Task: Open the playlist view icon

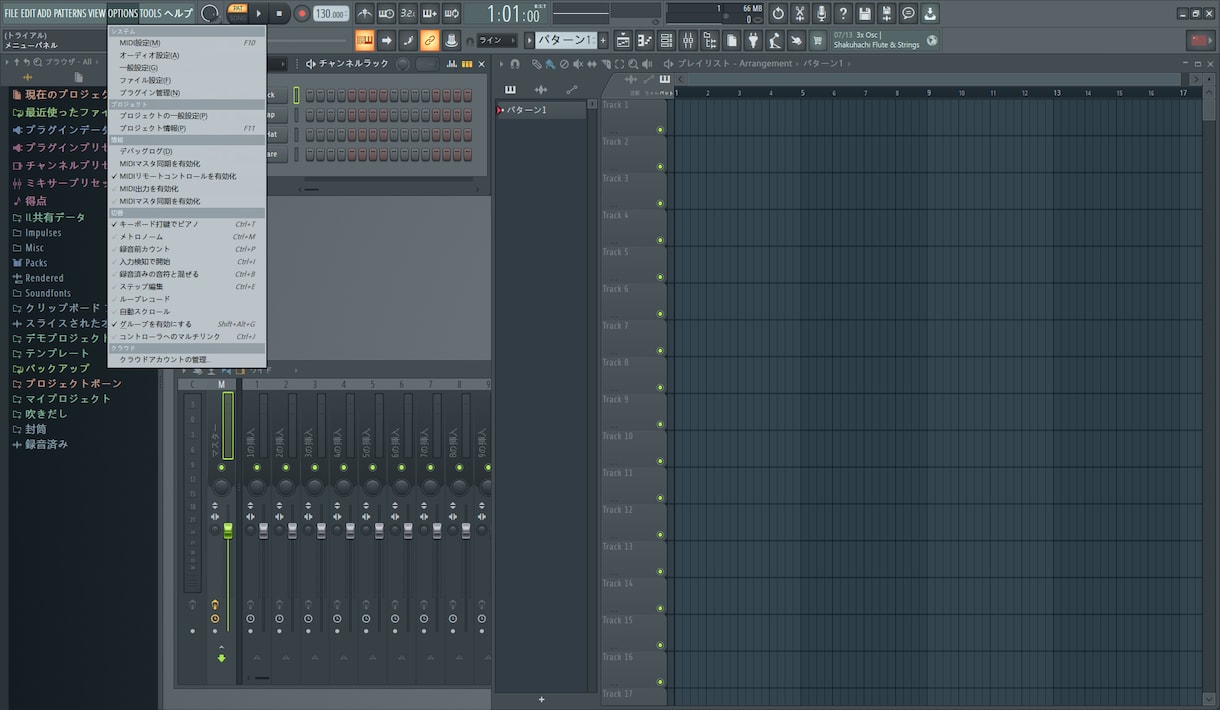Action: (x=623, y=40)
